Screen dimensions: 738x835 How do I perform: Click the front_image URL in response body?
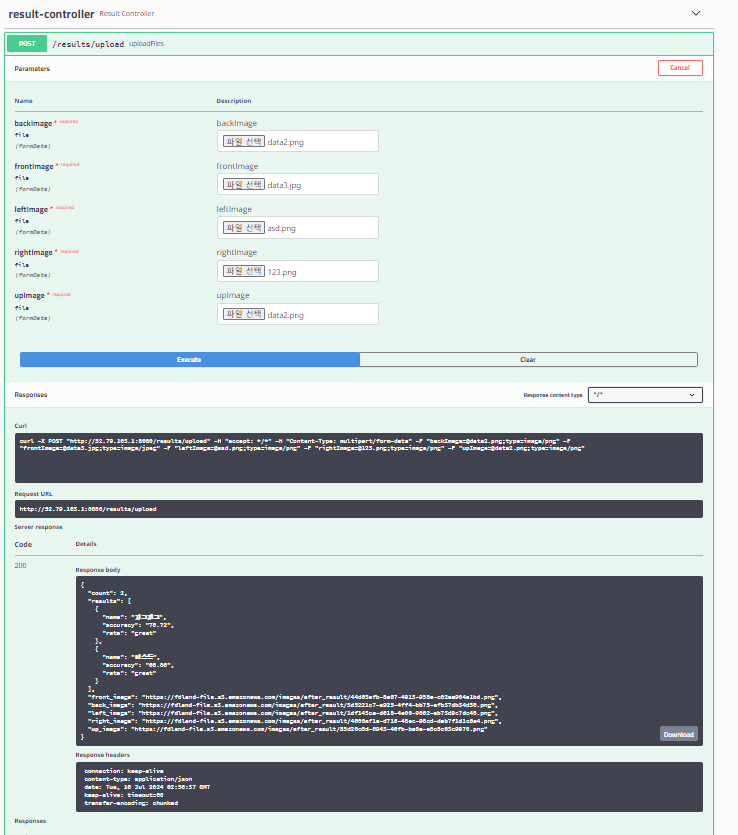[322, 697]
